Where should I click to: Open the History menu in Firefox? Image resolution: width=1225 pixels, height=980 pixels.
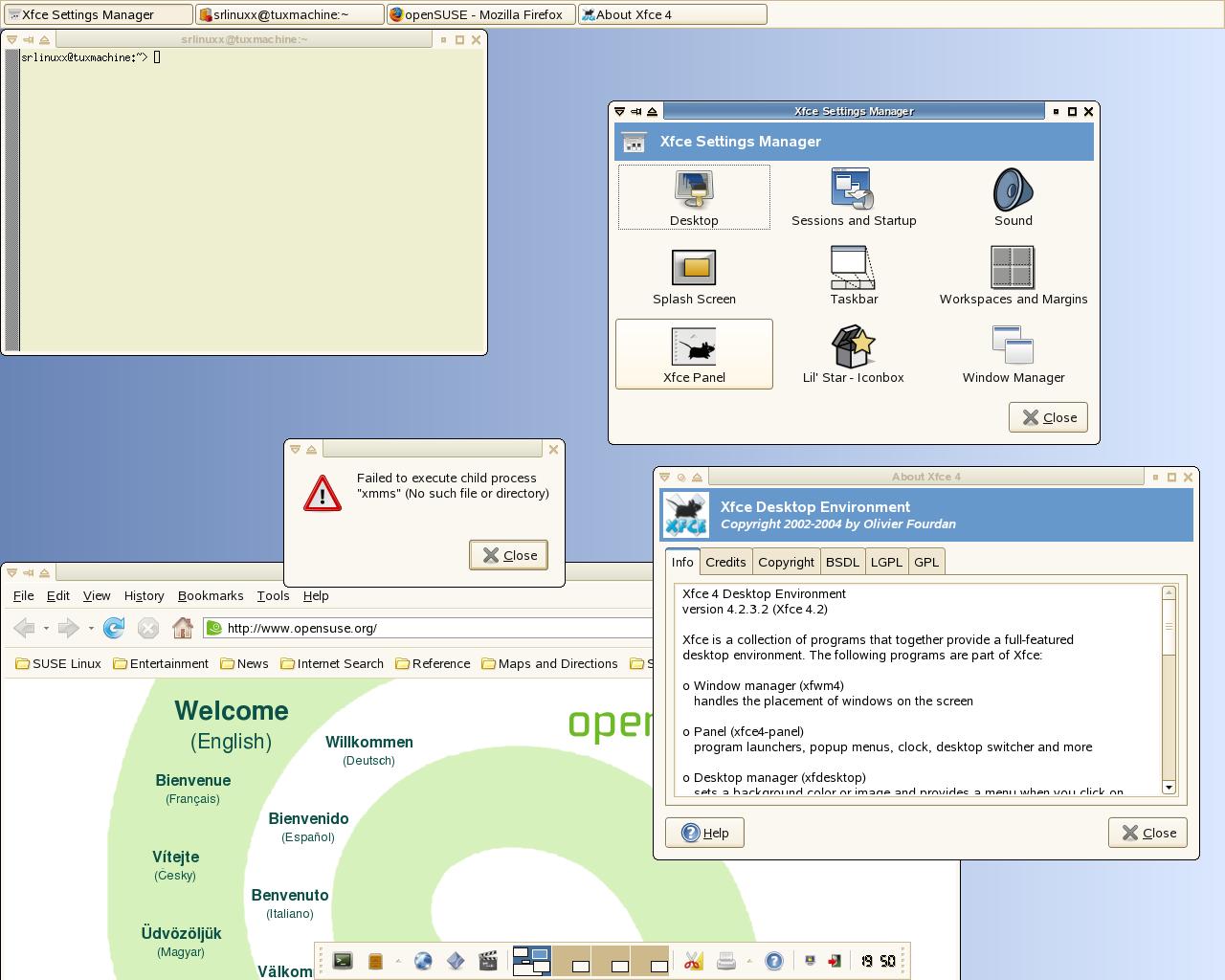(x=144, y=595)
